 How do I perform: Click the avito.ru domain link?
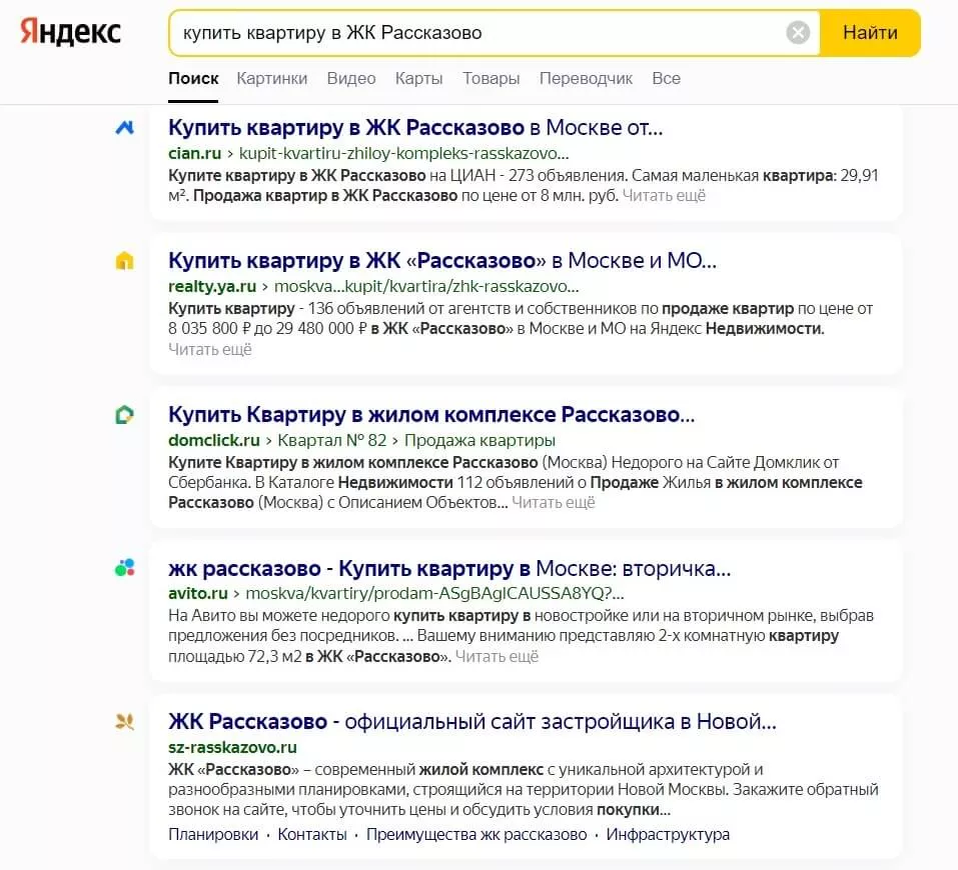point(198,593)
